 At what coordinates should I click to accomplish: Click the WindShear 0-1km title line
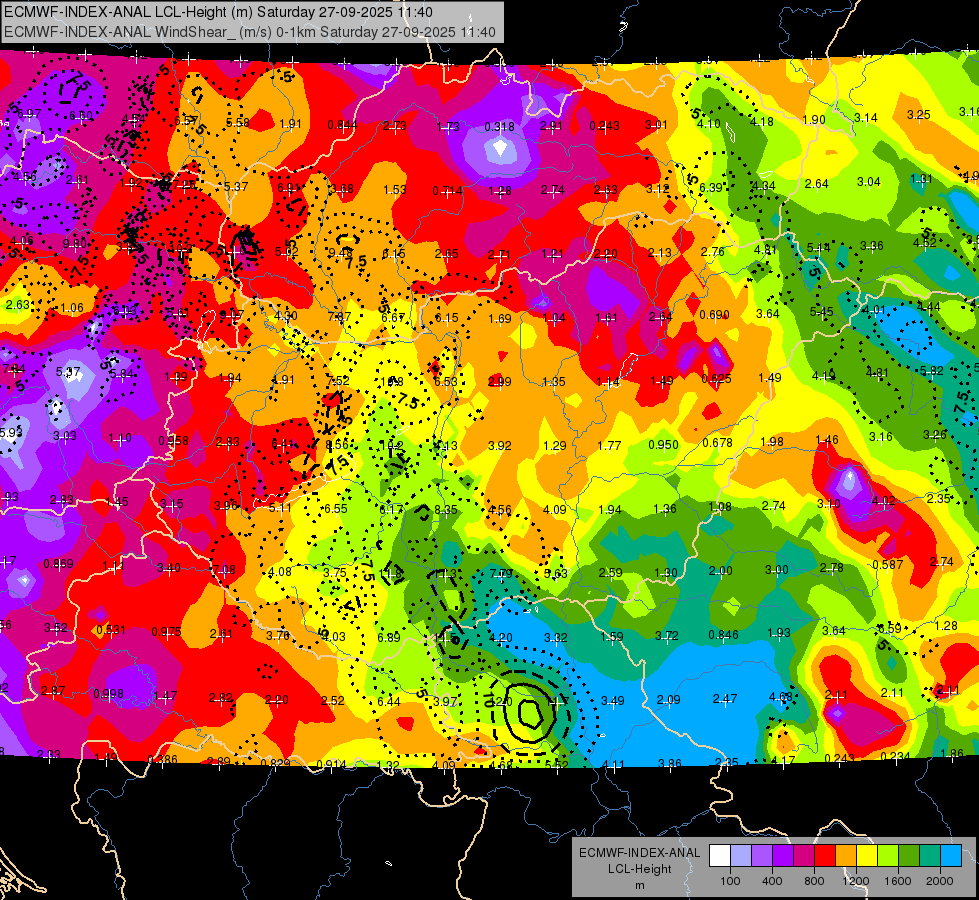(250, 32)
